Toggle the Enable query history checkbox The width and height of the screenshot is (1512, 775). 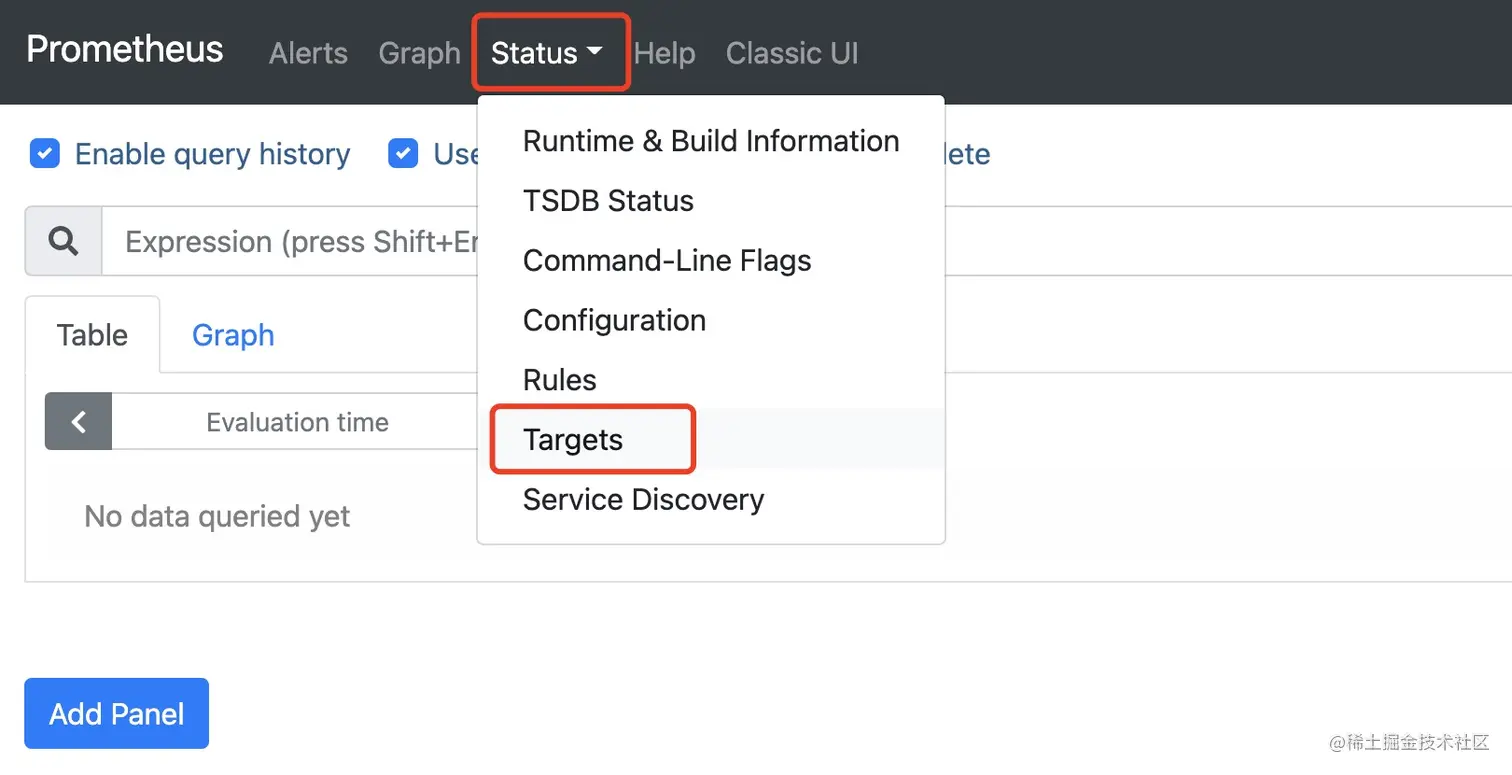(45, 154)
